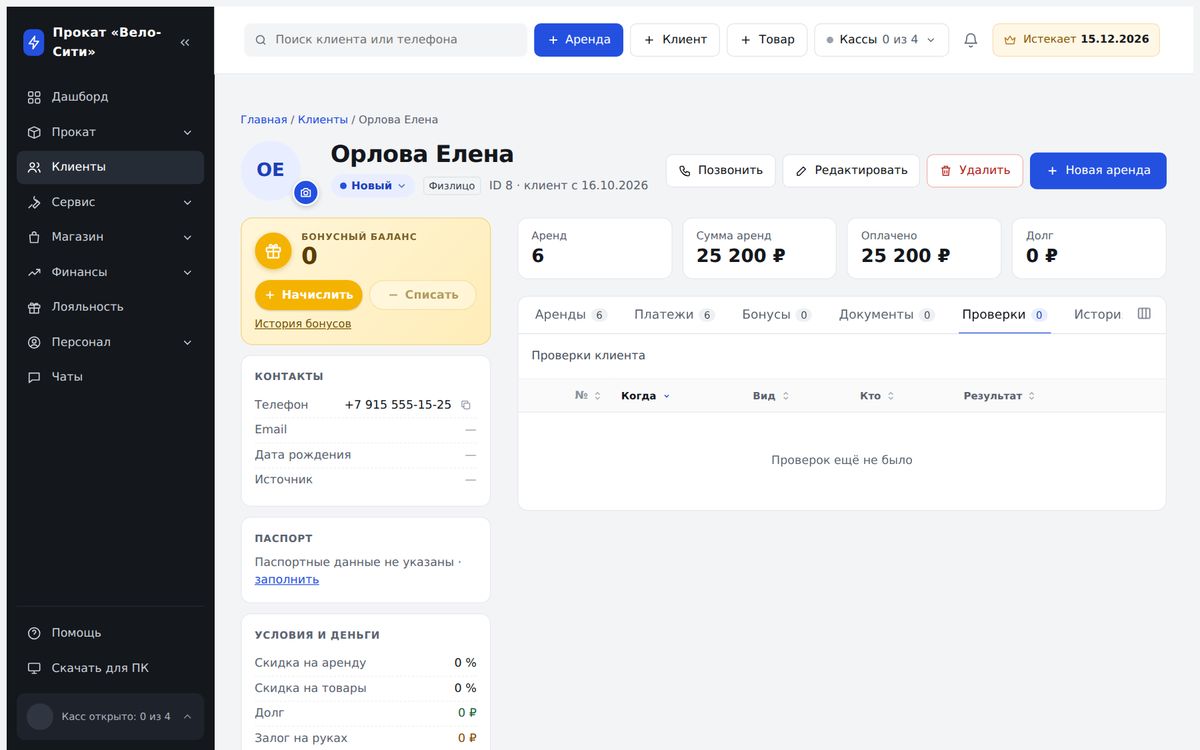
Task: Click Списать bonus button
Action: [x=423, y=295]
